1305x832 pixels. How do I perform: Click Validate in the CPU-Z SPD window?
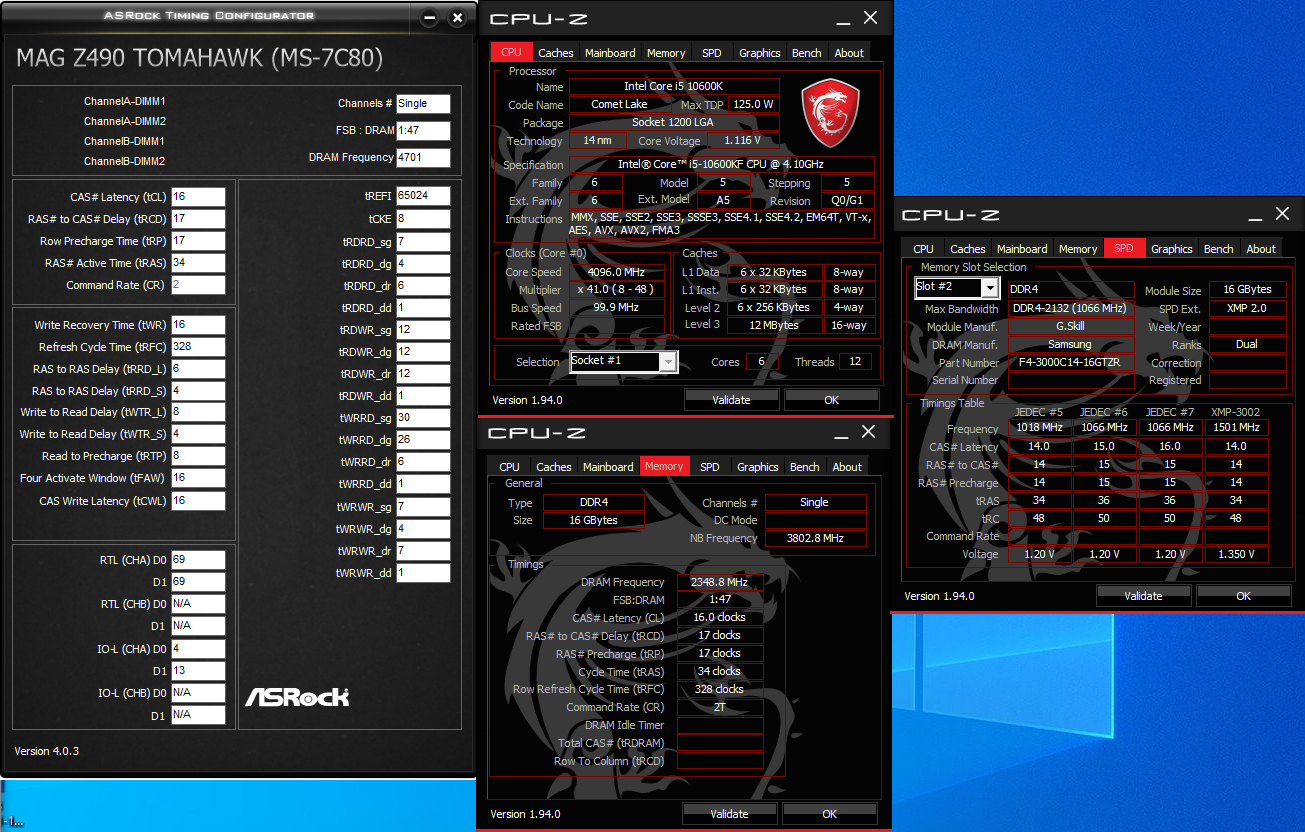pyautogui.click(x=1143, y=596)
